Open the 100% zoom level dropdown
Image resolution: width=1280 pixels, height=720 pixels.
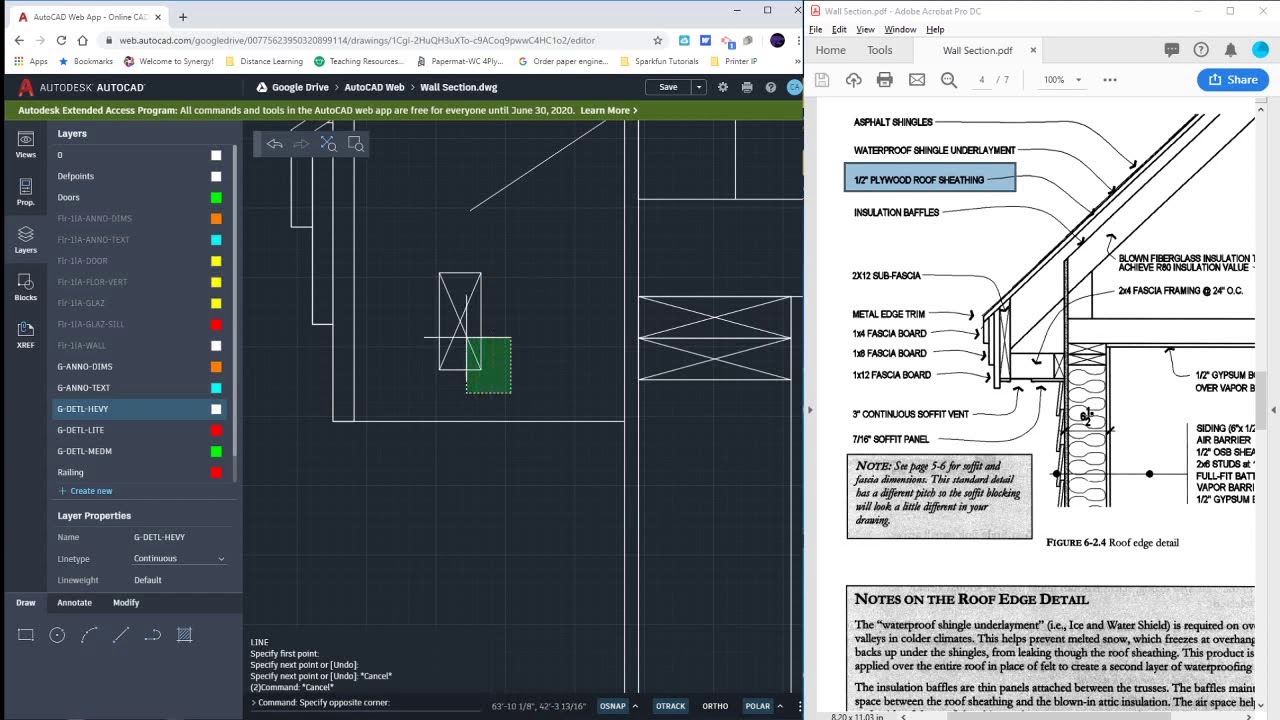[1063, 80]
